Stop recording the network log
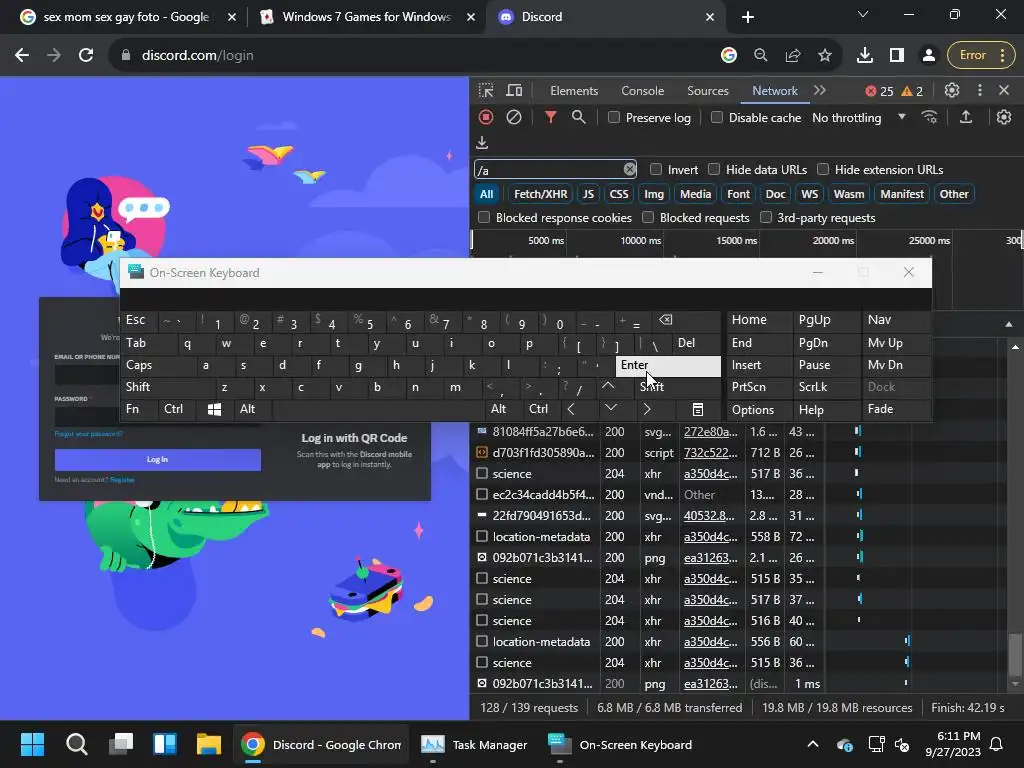The width and height of the screenshot is (1024, 768). click(x=486, y=117)
